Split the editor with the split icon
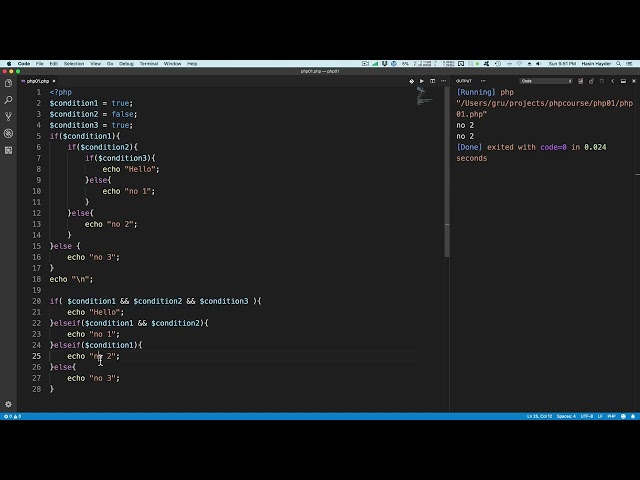This screenshot has height=480, width=640. coord(432,81)
